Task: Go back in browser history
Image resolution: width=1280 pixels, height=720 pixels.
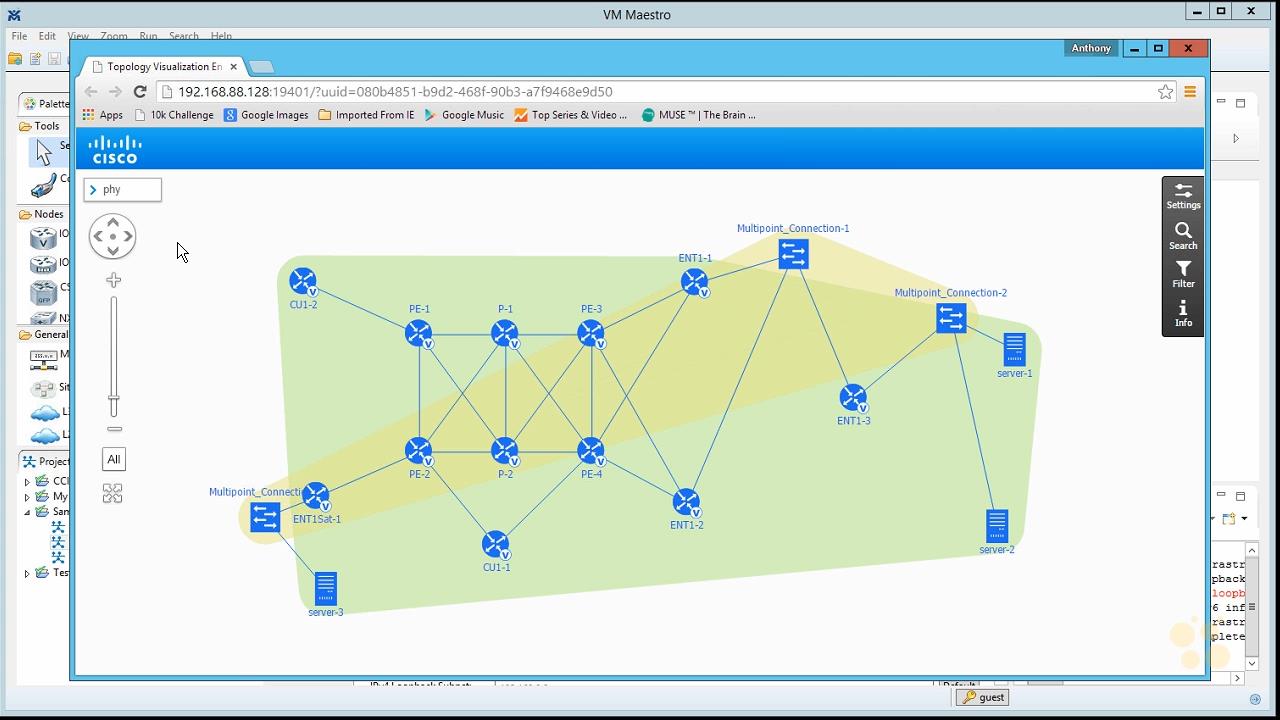Action: pyautogui.click(x=91, y=92)
